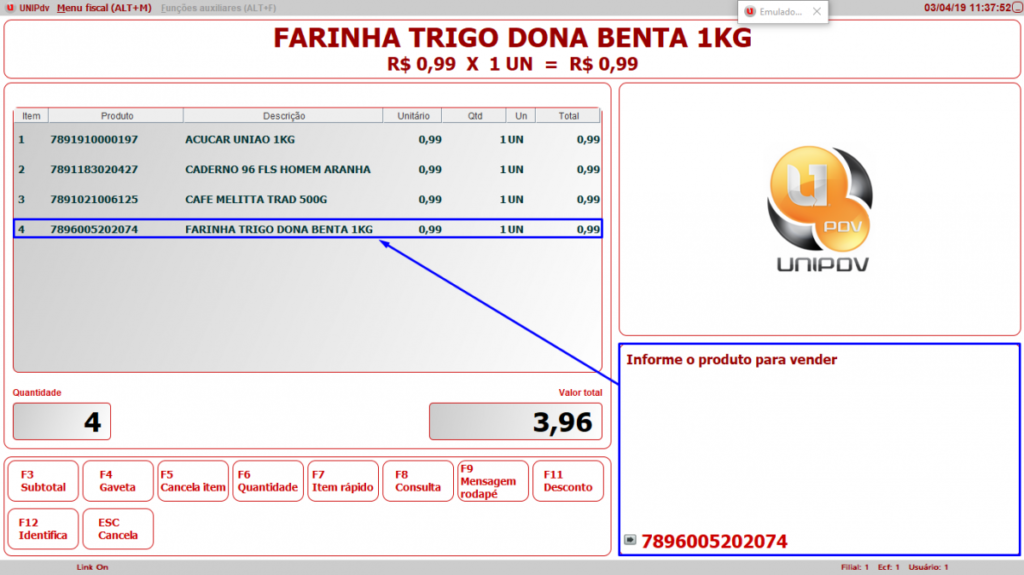Viewport: 1024px width, 575px height.
Task: Select the F6 Quantidade button
Action: (267, 481)
